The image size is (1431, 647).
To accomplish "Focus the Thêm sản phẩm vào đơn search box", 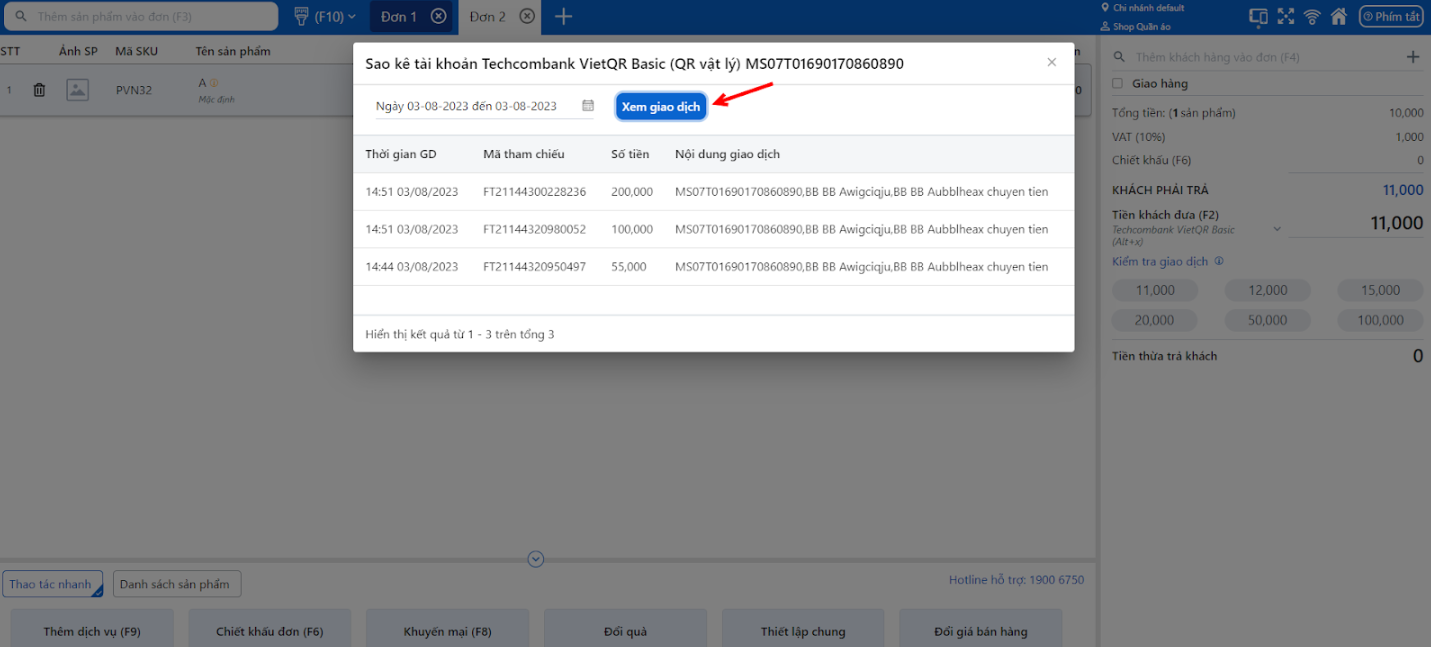I will (140, 16).
